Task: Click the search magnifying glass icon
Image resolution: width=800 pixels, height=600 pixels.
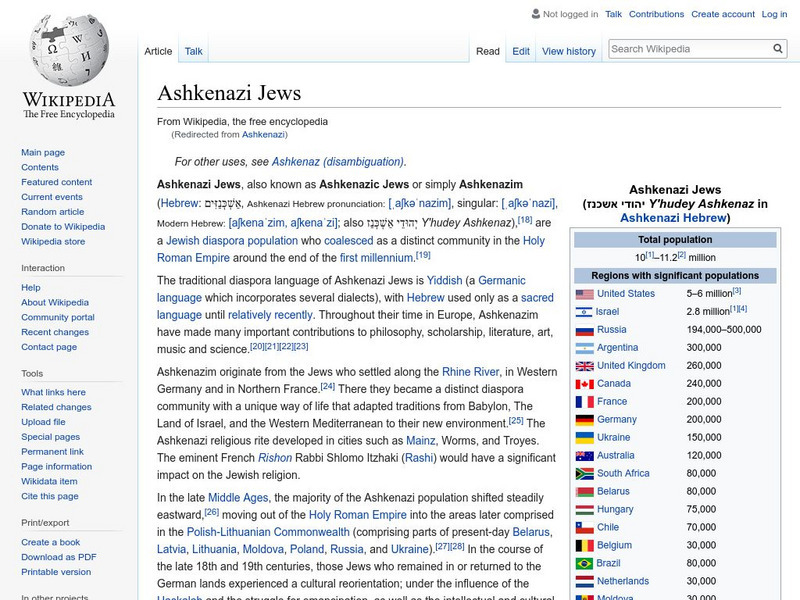Action: [779, 48]
